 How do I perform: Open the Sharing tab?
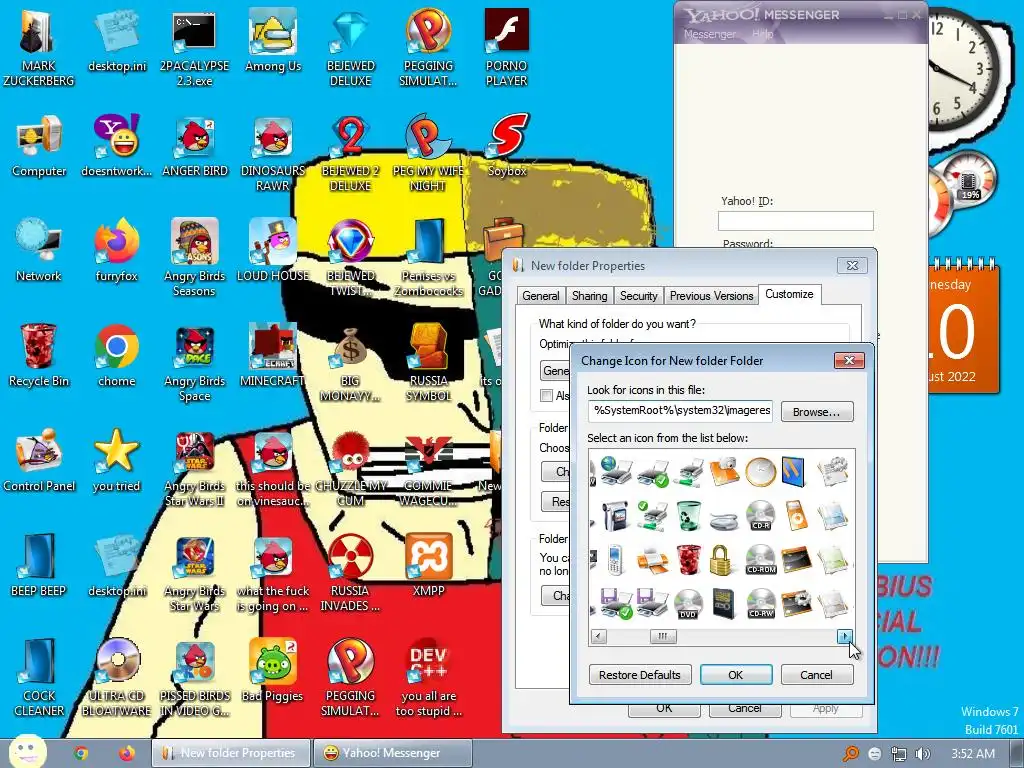point(589,296)
